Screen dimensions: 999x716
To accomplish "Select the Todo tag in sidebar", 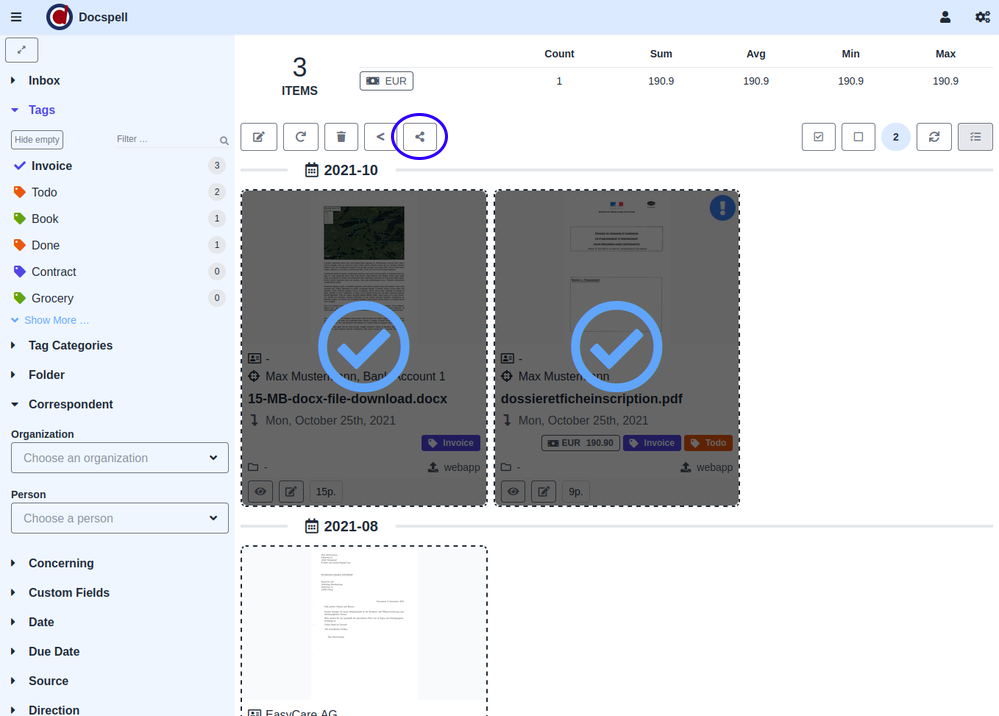I will point(44,192).
